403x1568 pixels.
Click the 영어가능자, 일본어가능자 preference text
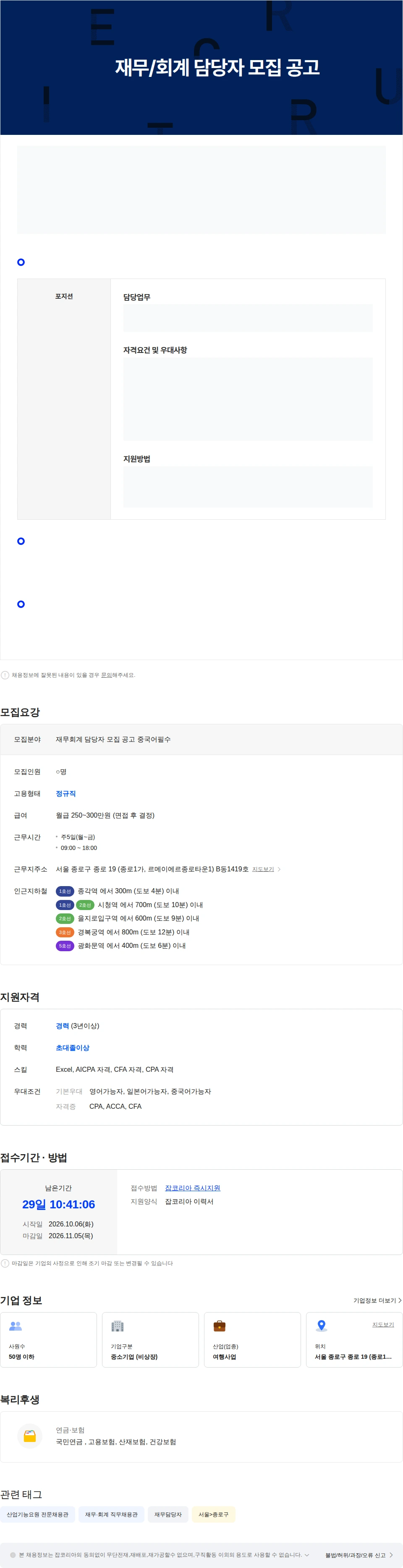click(150, 1092)
